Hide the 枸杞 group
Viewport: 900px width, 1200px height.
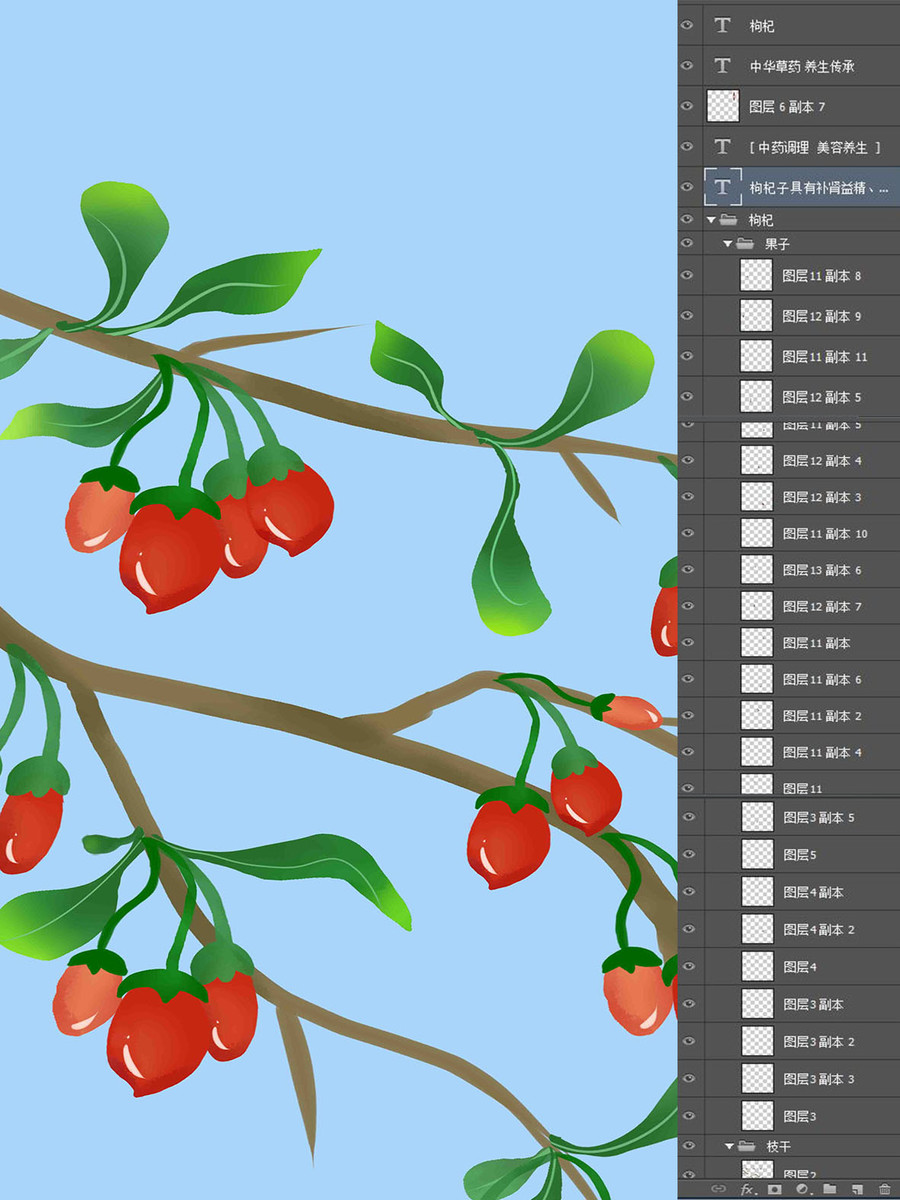[687, 219]
